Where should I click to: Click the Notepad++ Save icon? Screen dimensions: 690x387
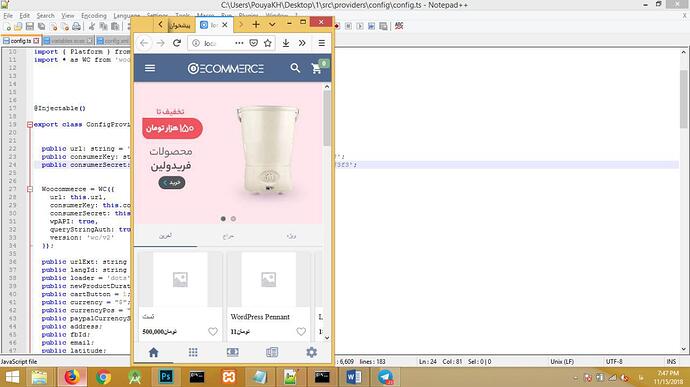click(29, 26)
